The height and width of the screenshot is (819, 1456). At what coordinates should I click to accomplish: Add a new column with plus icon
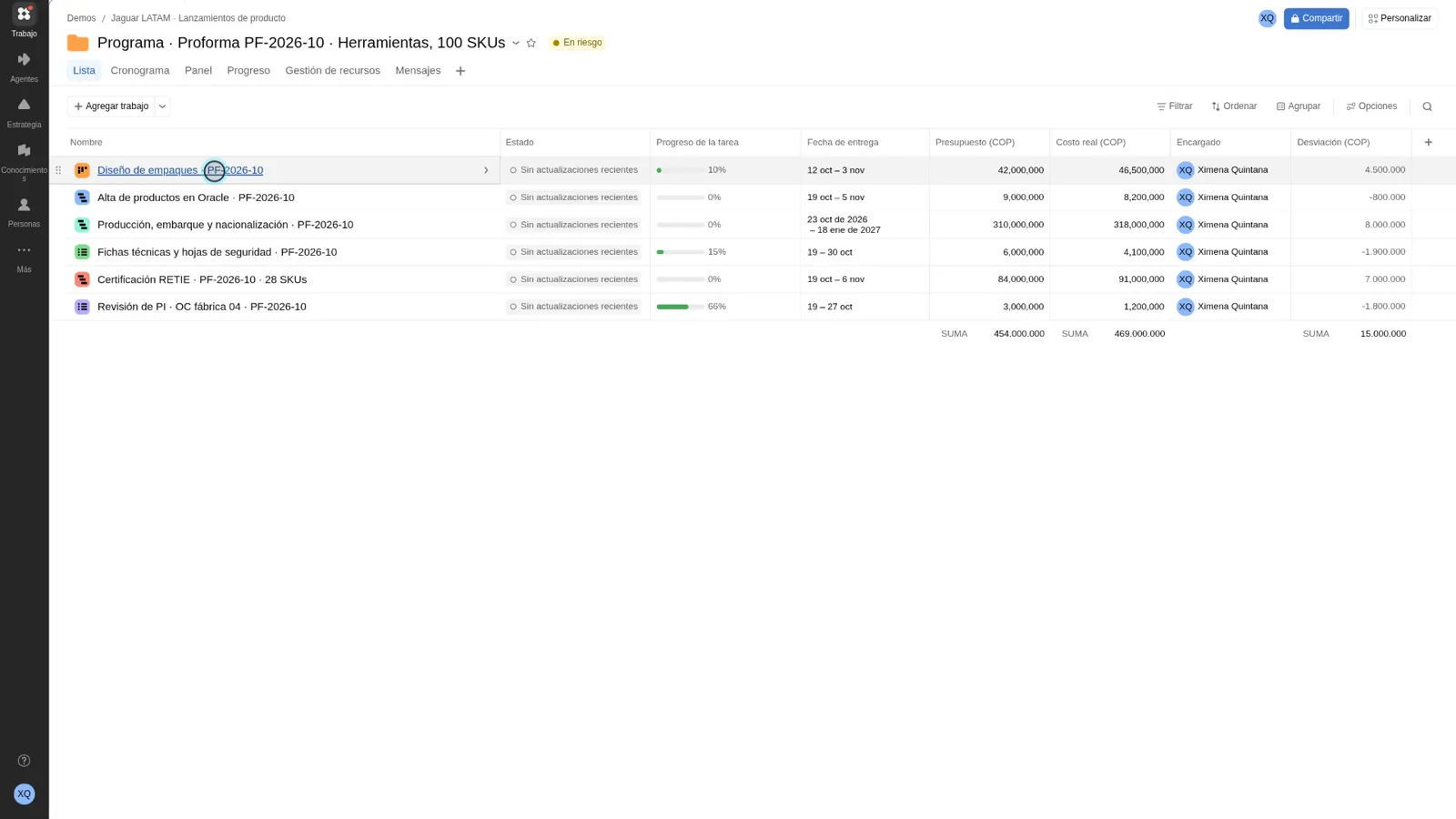[1428, 142]
